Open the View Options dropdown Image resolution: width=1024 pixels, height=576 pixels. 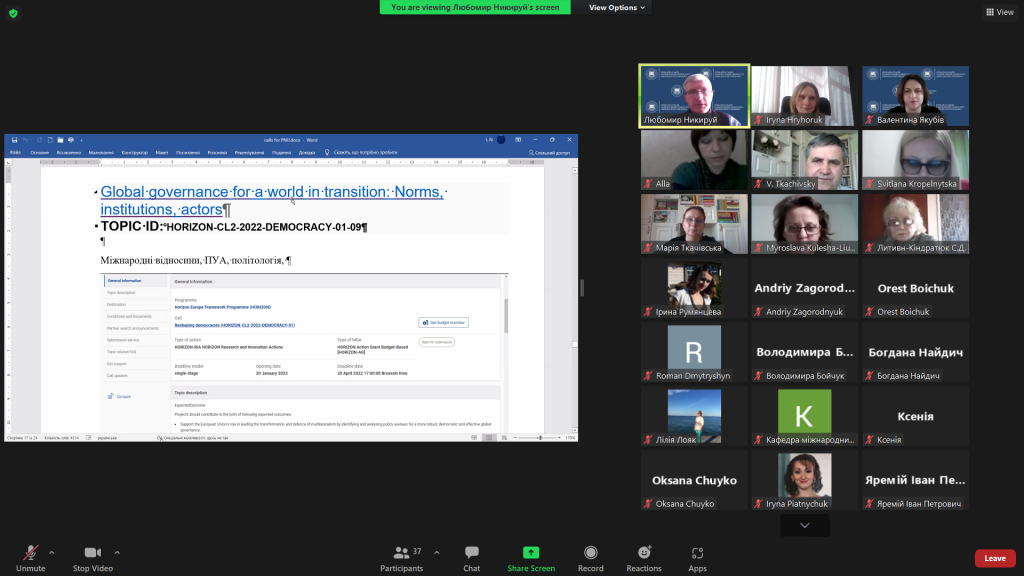pos(616,7)
